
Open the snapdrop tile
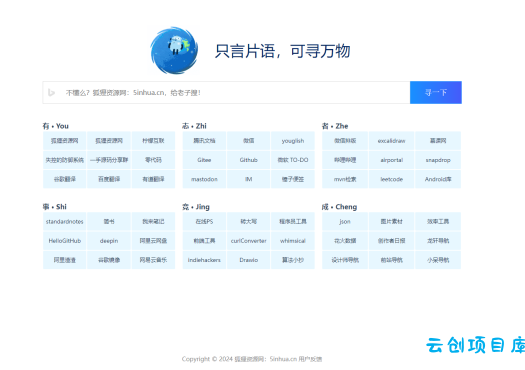(x=438, y=160)
